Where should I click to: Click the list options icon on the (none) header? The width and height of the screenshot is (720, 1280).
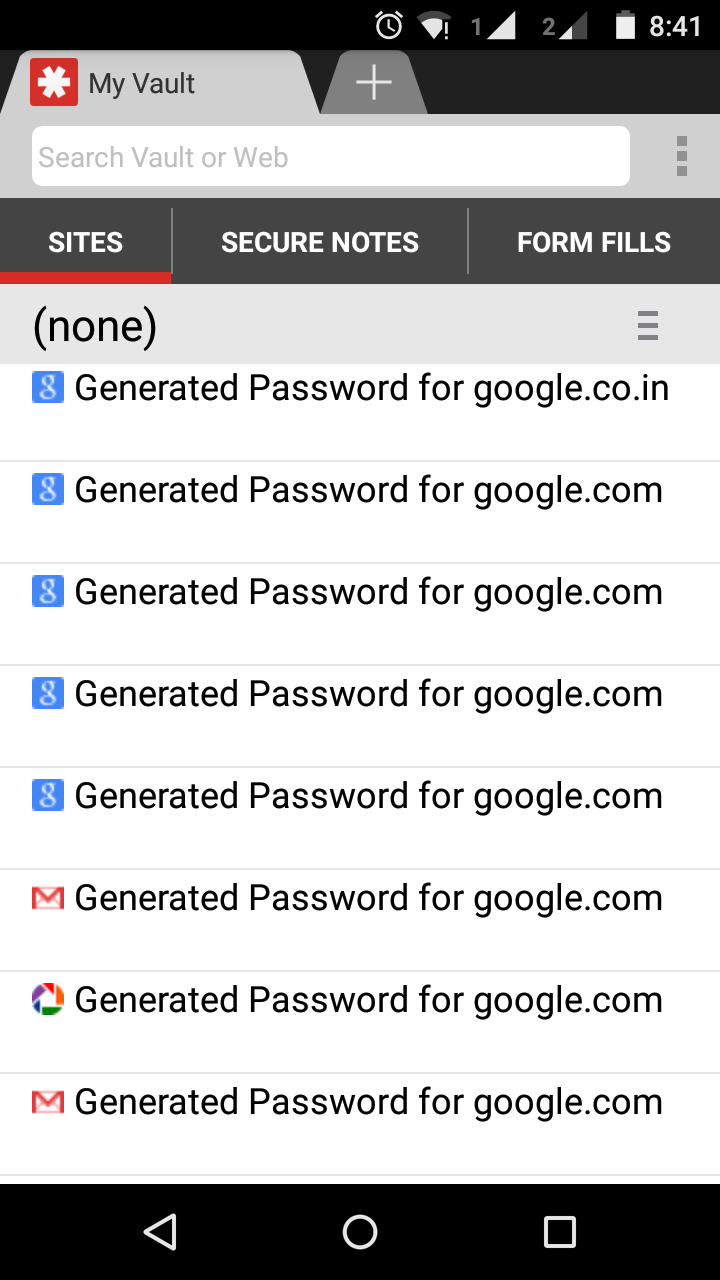click(x=648, y=325)
